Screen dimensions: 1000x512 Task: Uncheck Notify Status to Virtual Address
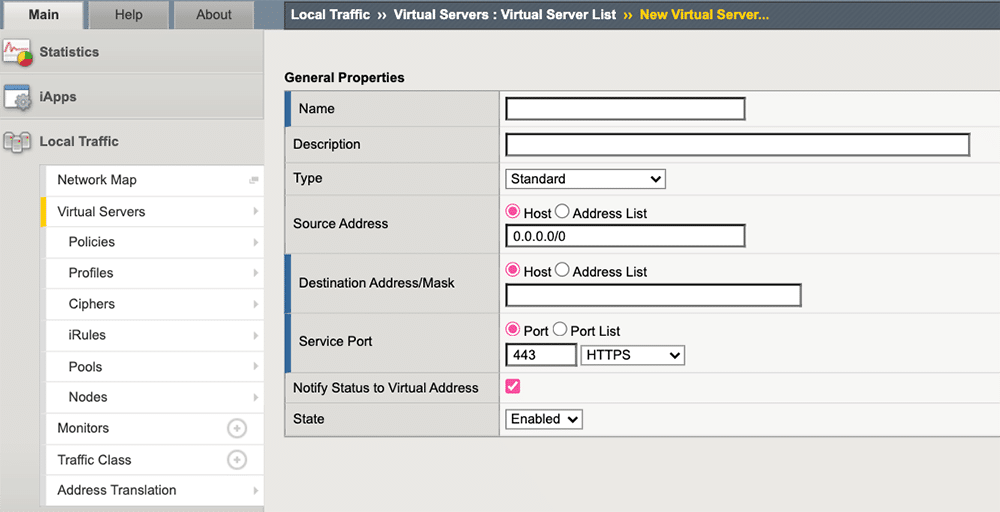click(513, 387)
